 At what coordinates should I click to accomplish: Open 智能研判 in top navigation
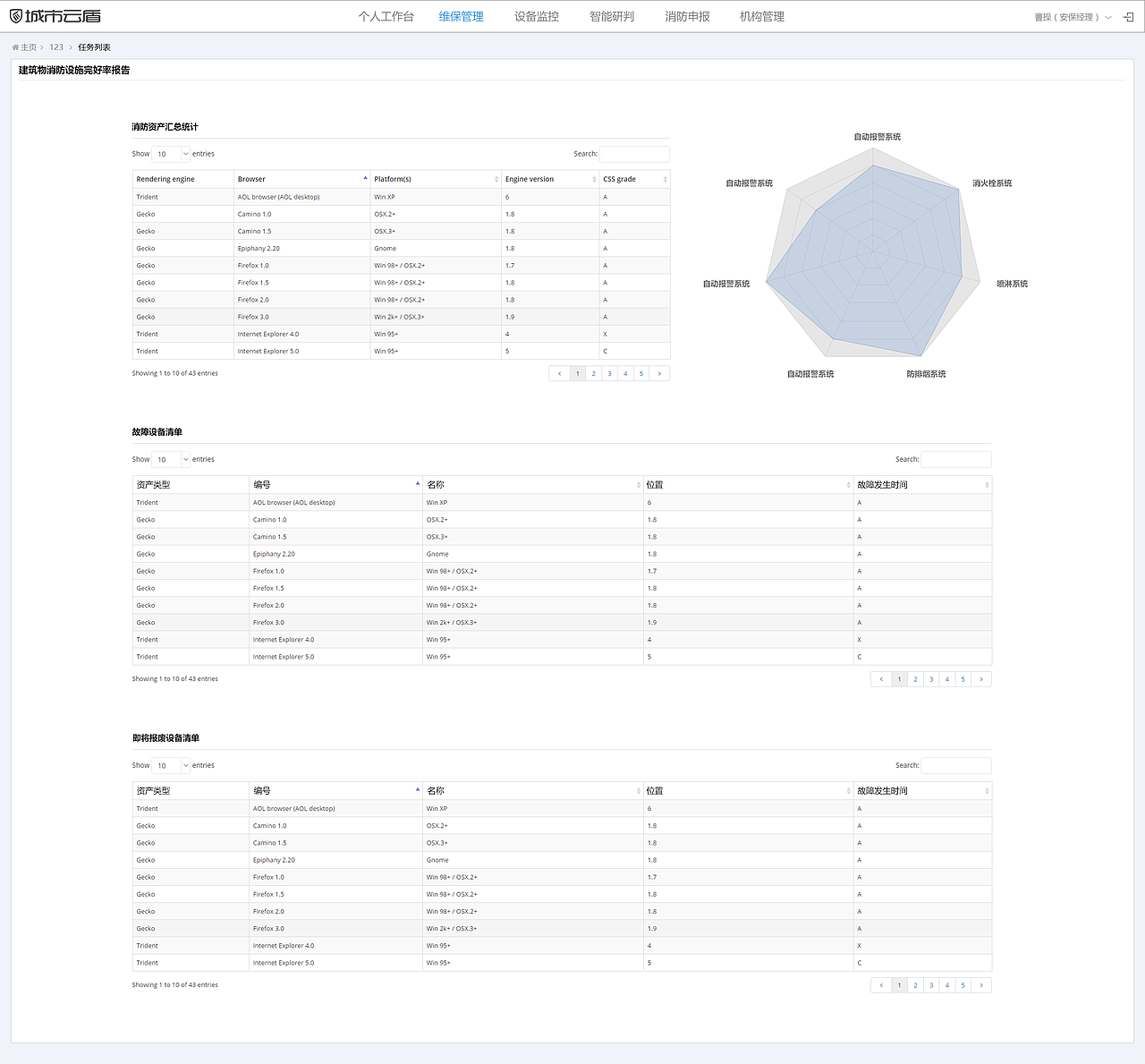click(x=612, y=16)
